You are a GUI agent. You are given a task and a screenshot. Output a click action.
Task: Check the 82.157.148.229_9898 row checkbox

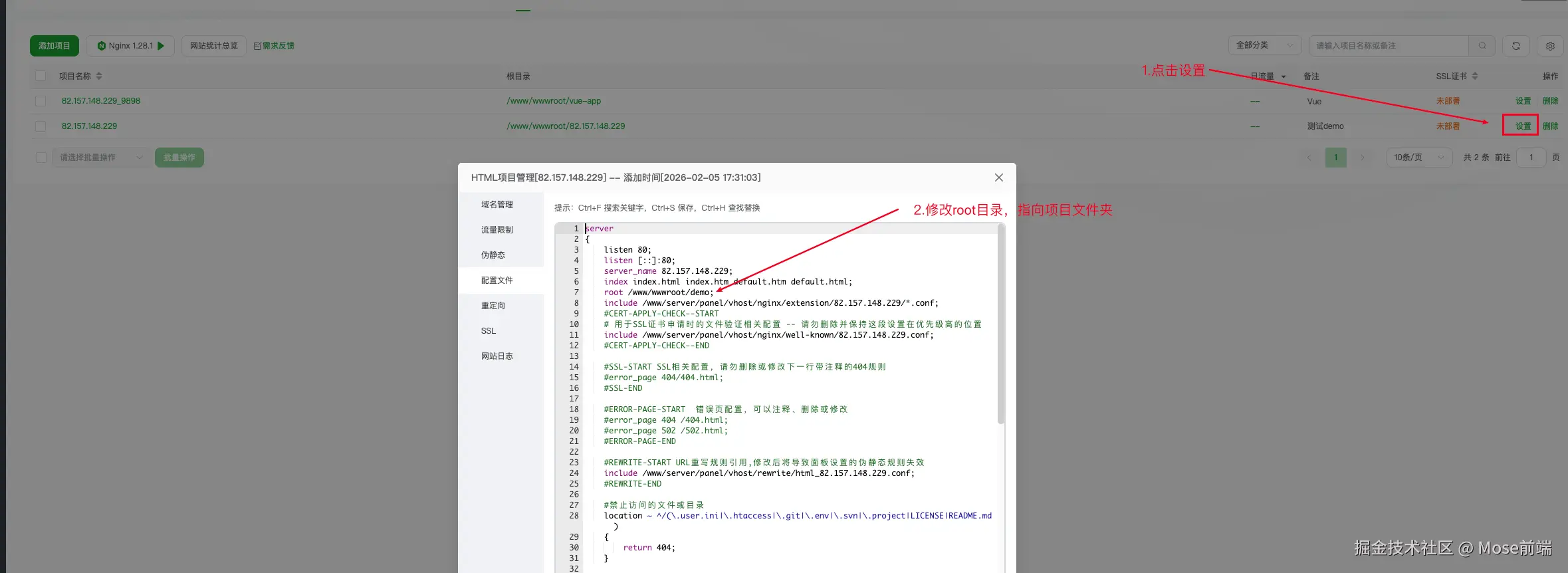[x=41, y=101]
